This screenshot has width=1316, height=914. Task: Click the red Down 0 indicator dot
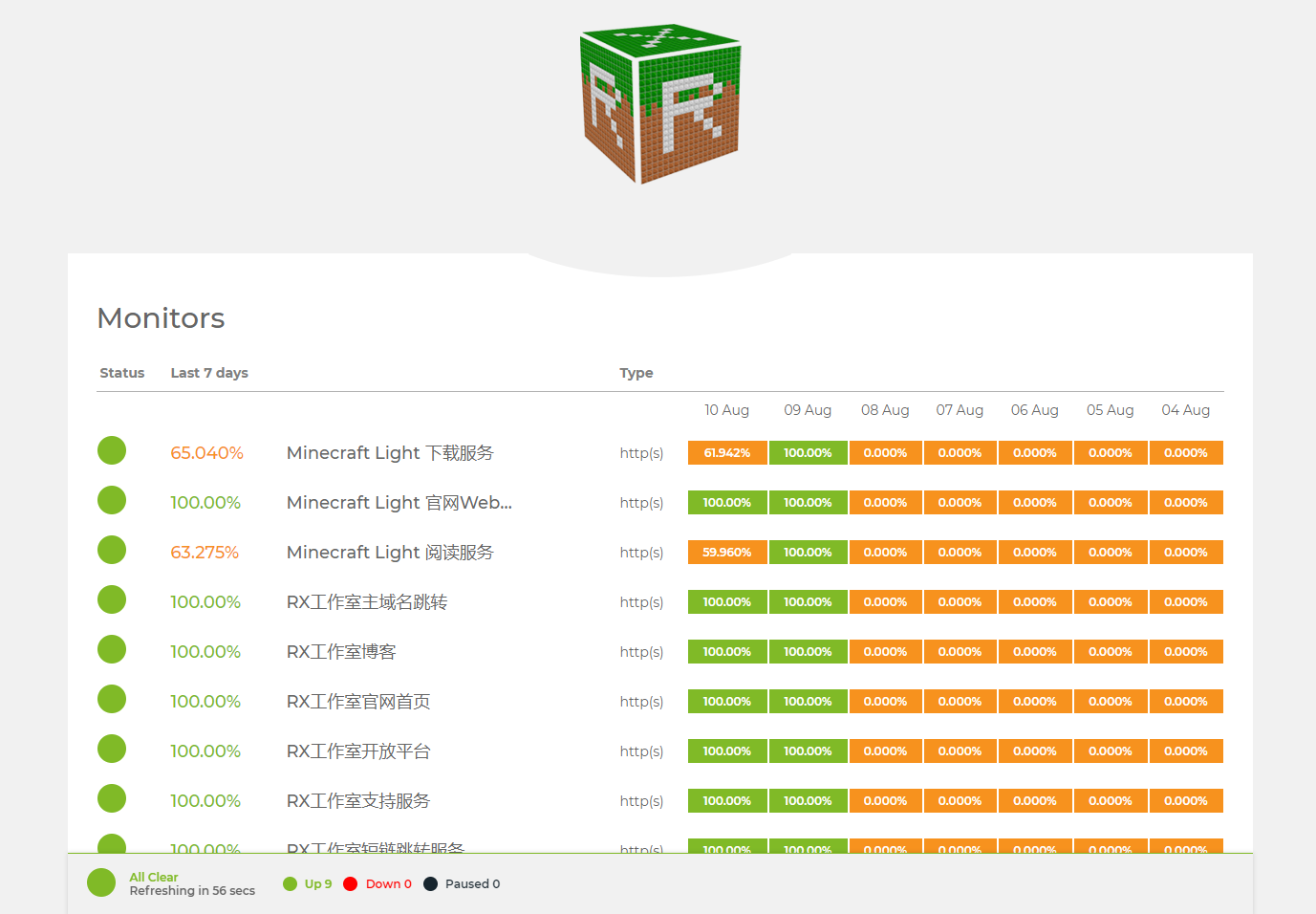351,884
